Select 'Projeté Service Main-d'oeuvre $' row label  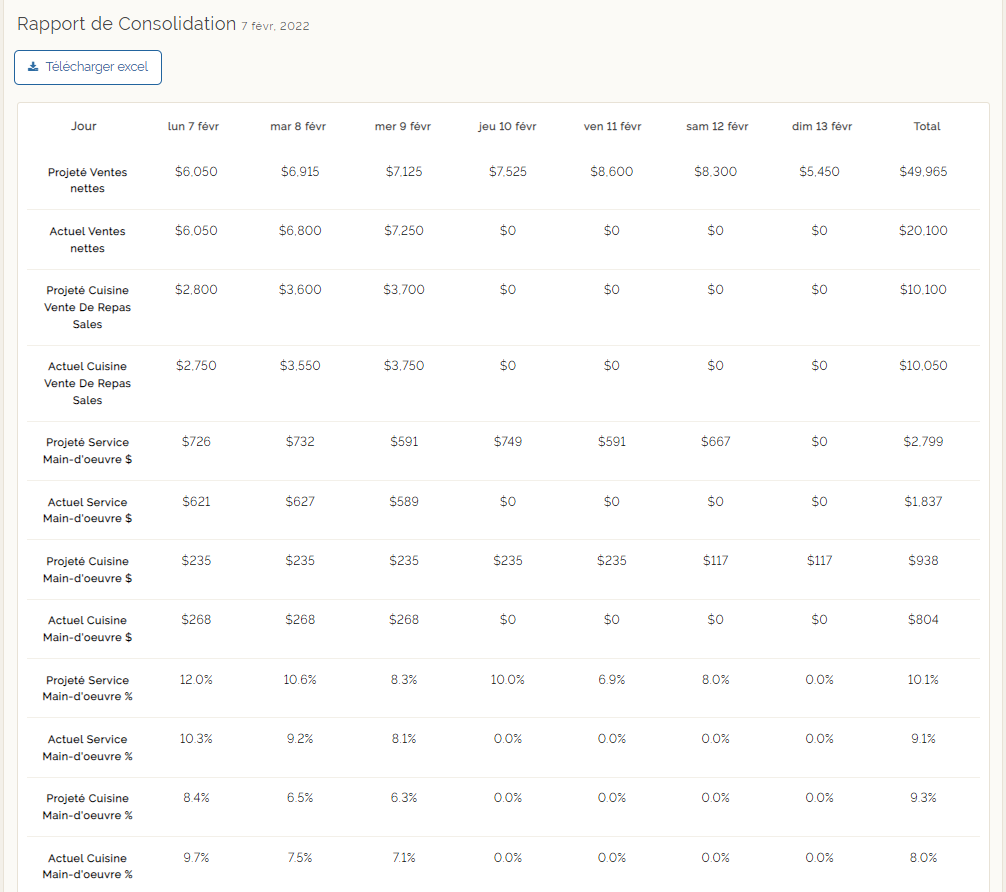click(87, 450)
